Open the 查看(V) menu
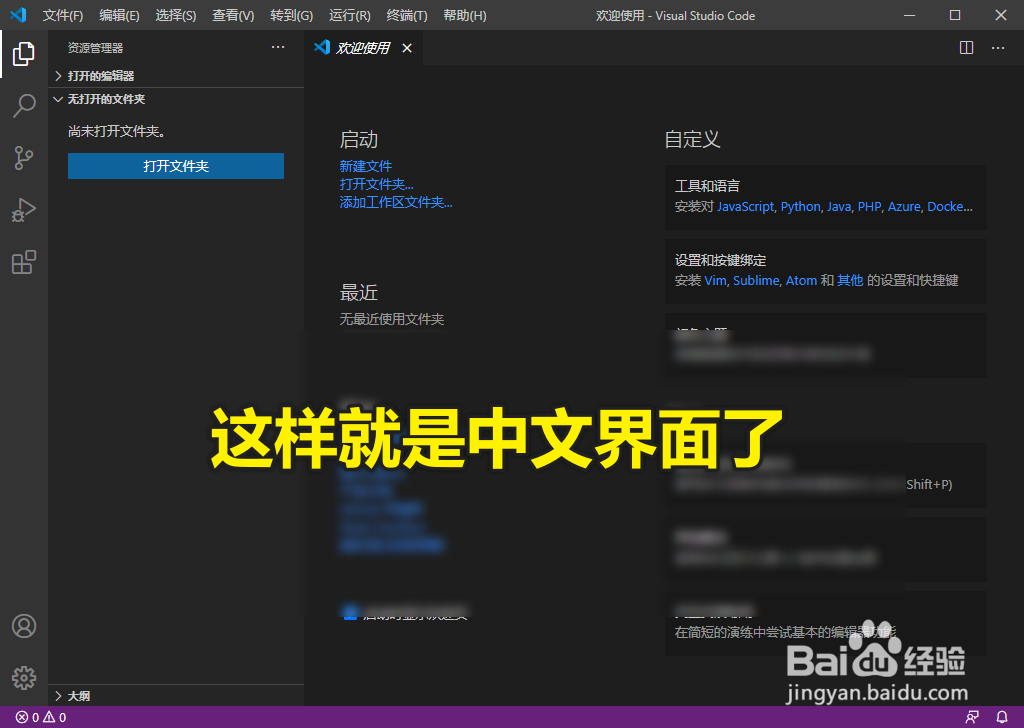This screenshot has width=1024, height=728. point(233,15)
